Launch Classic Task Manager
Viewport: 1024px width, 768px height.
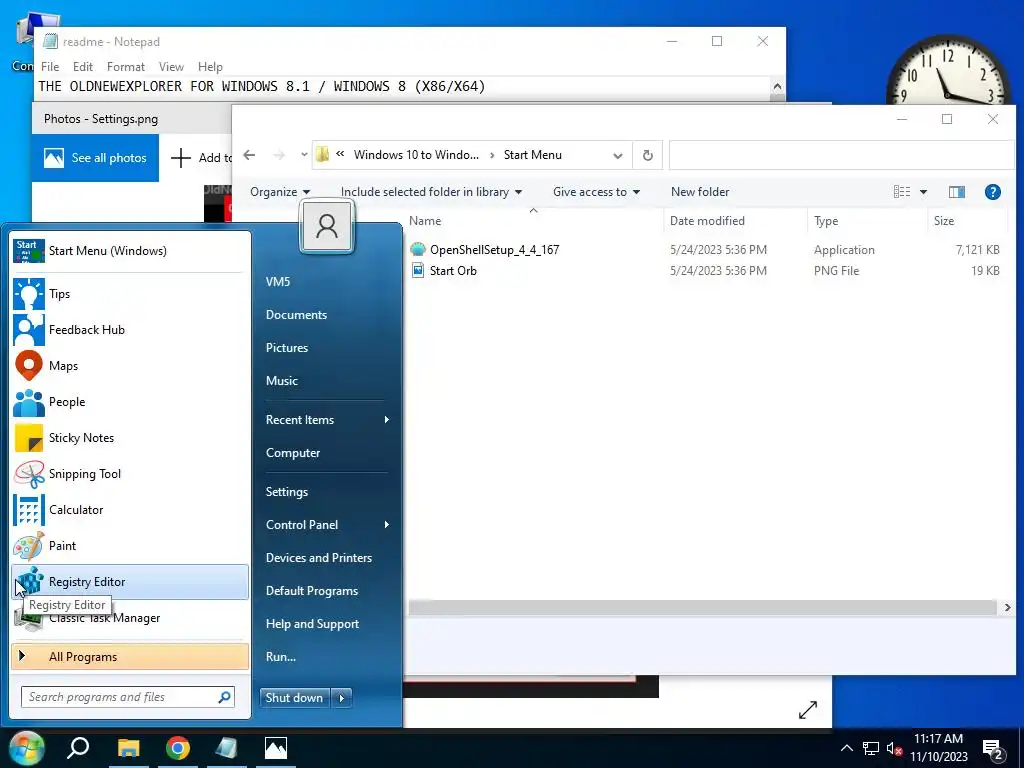click(x=129, y=618)
